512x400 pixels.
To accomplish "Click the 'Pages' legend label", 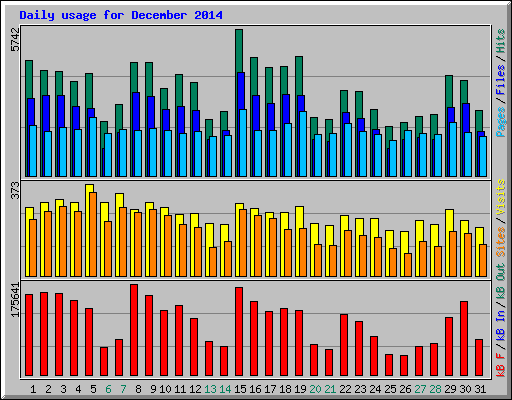I will [501, 122].
